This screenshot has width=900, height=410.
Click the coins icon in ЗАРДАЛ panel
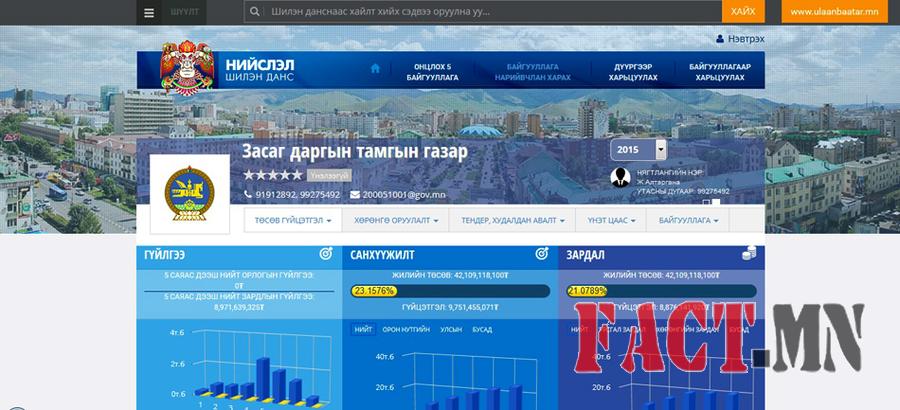click(x=748, y=254)
